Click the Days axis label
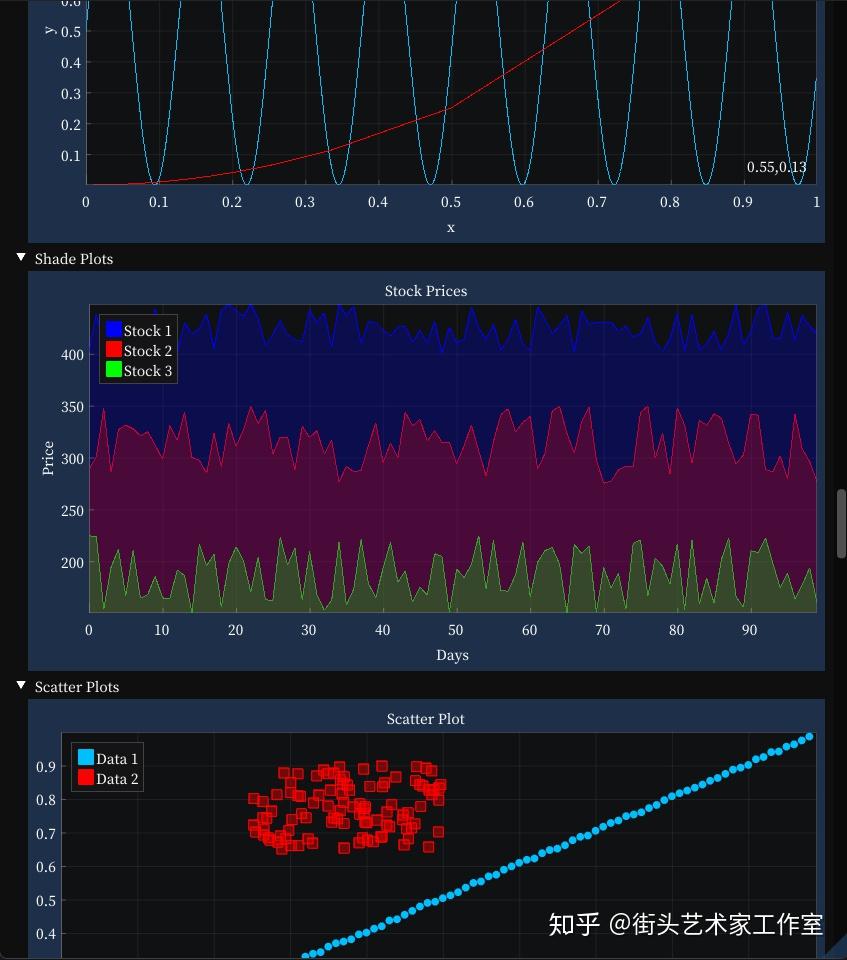Screen dimensions: 847x960 pyautogui.click(x=452, y=655)
